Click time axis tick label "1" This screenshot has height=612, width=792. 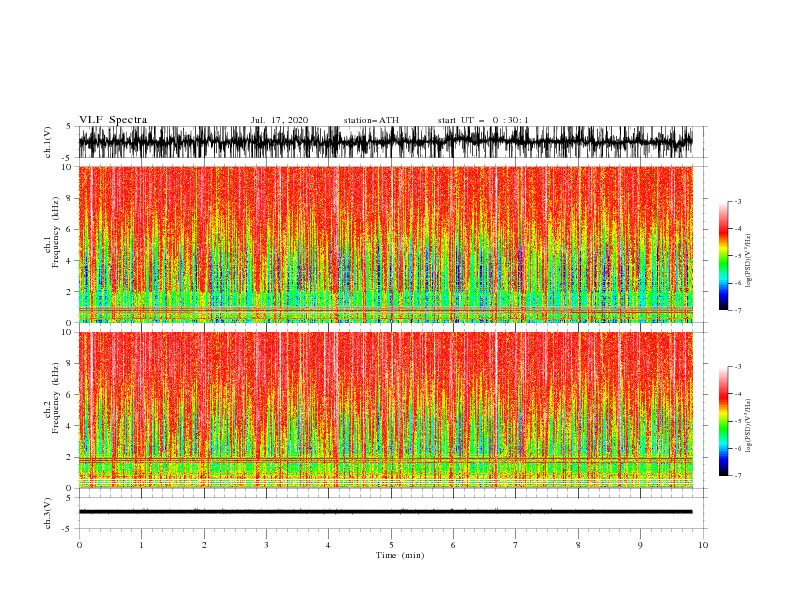[141, 545]
